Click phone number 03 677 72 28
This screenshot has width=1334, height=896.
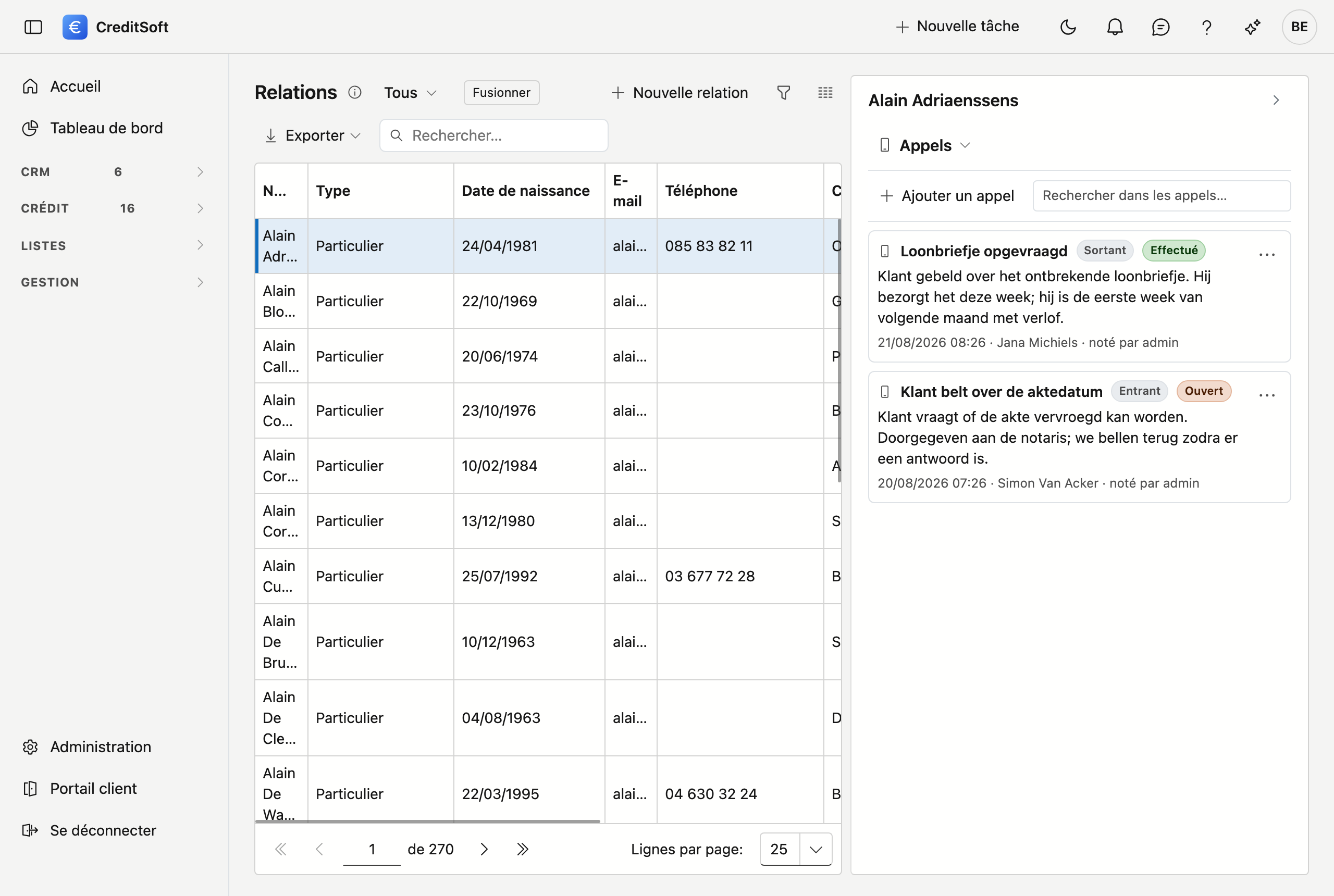pyautogui.click(x=710, y=576)
